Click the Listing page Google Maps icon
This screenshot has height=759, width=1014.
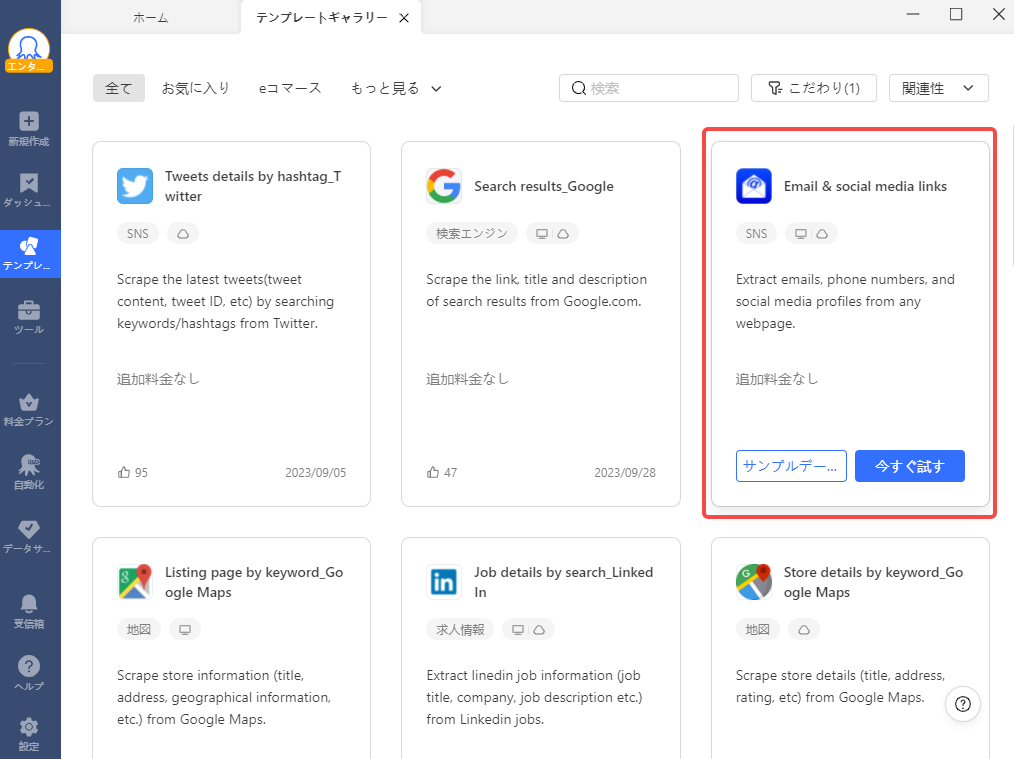point(135,582)
